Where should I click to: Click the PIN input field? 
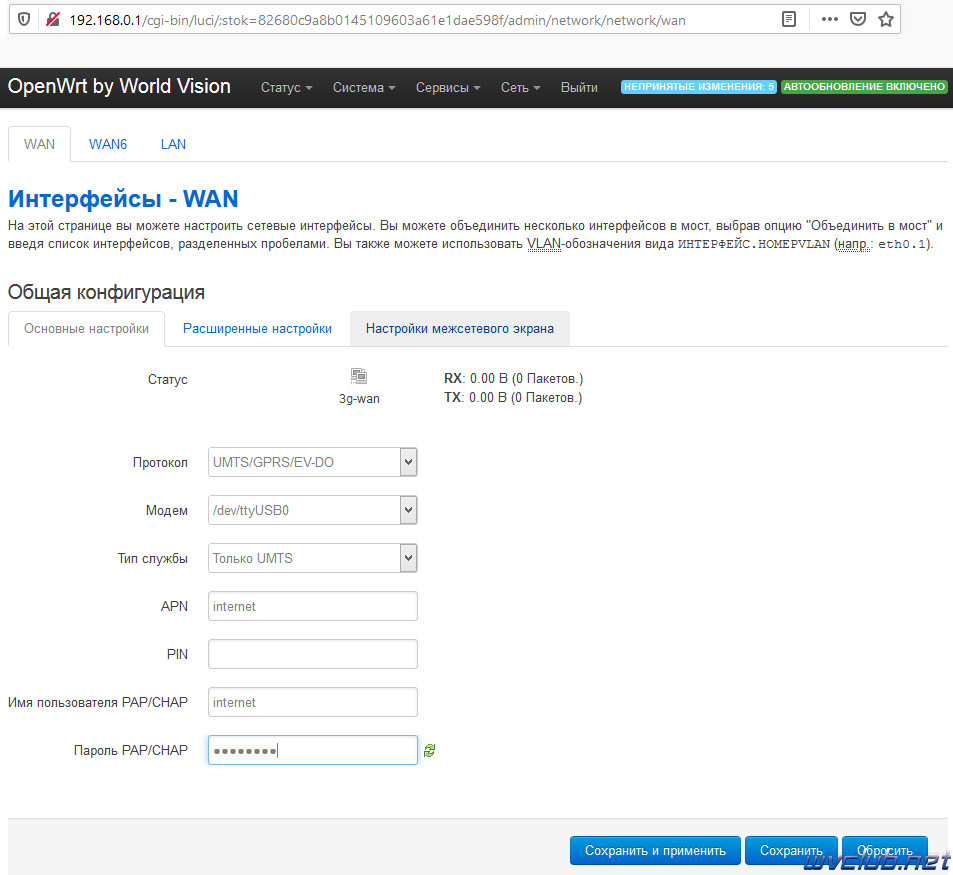tap(312, 654)
